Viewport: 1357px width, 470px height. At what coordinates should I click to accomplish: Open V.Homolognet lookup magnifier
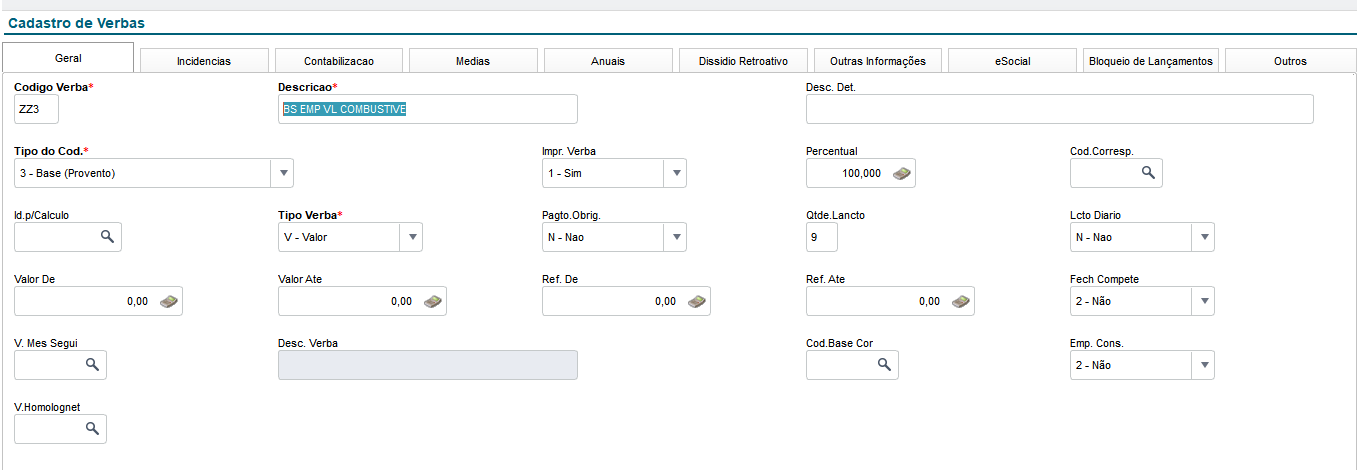tap(92, 429)
